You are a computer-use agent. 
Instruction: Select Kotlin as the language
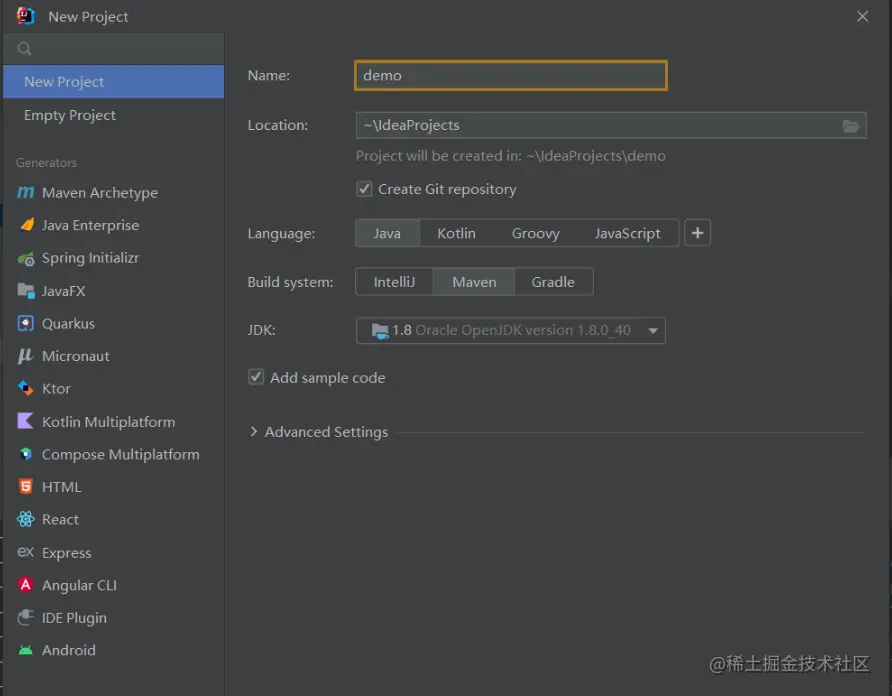[456, 233]
